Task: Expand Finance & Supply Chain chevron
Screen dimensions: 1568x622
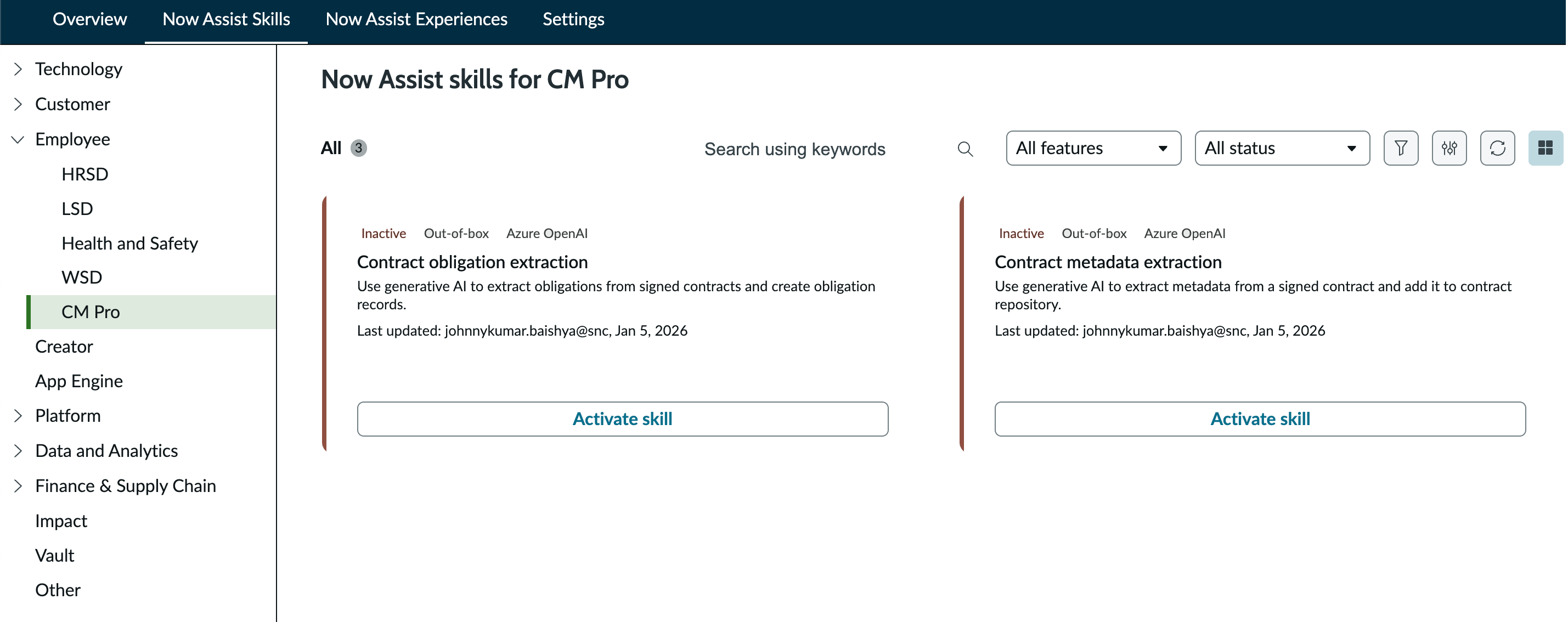Action: [x=18, y=485]
